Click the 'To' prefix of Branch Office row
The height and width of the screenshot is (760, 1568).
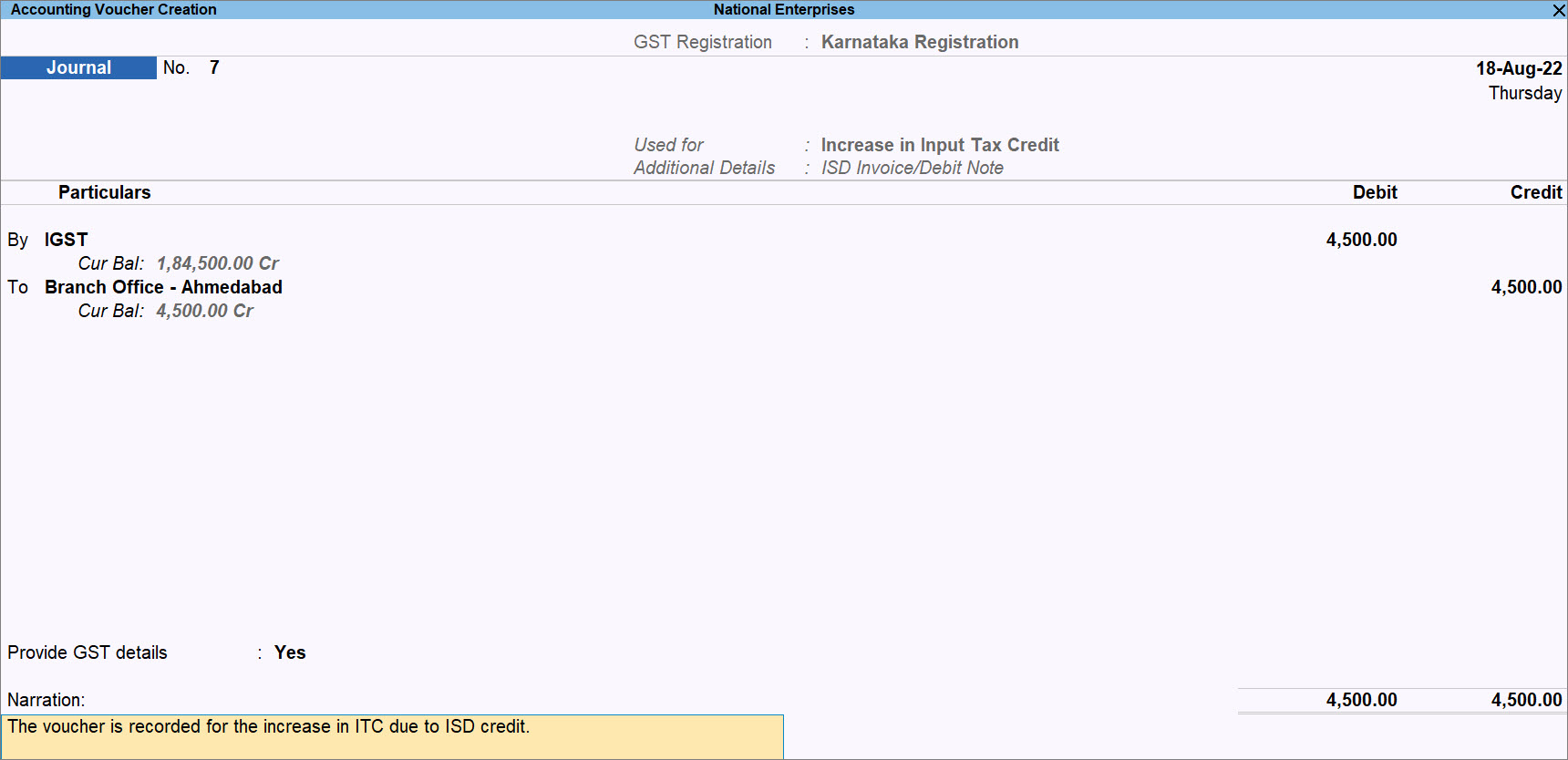(x=18, y=287)
